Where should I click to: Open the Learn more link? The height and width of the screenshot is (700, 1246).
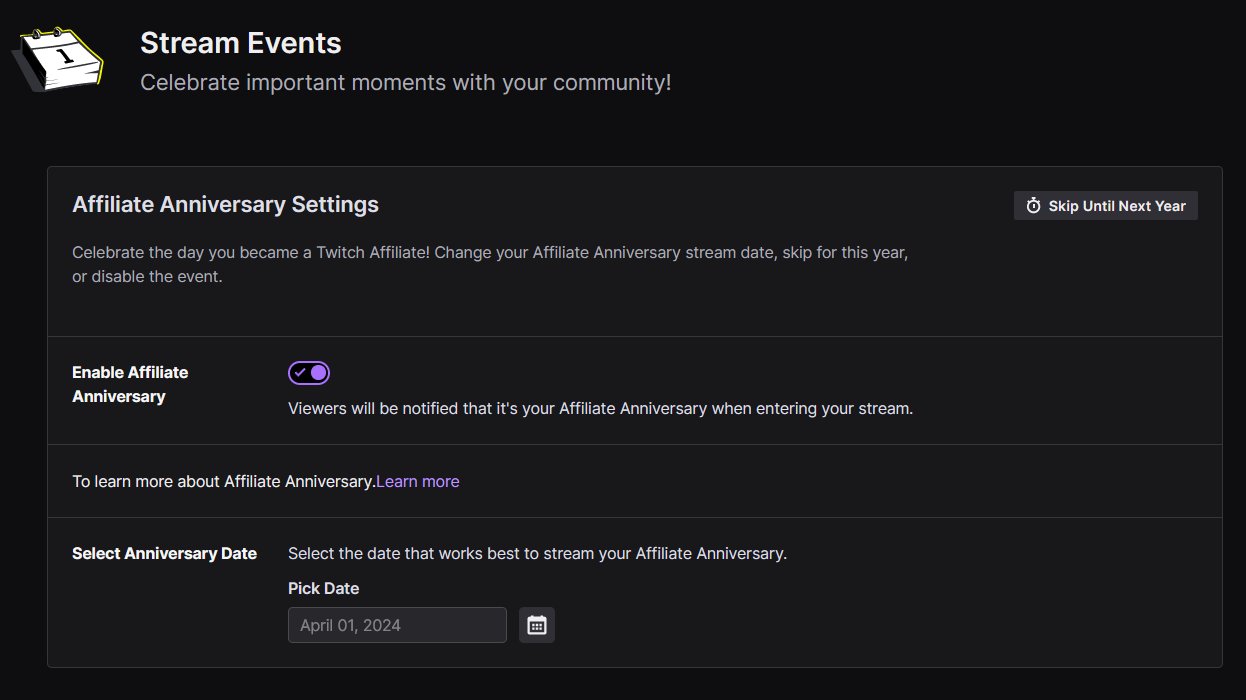point(418,481)
